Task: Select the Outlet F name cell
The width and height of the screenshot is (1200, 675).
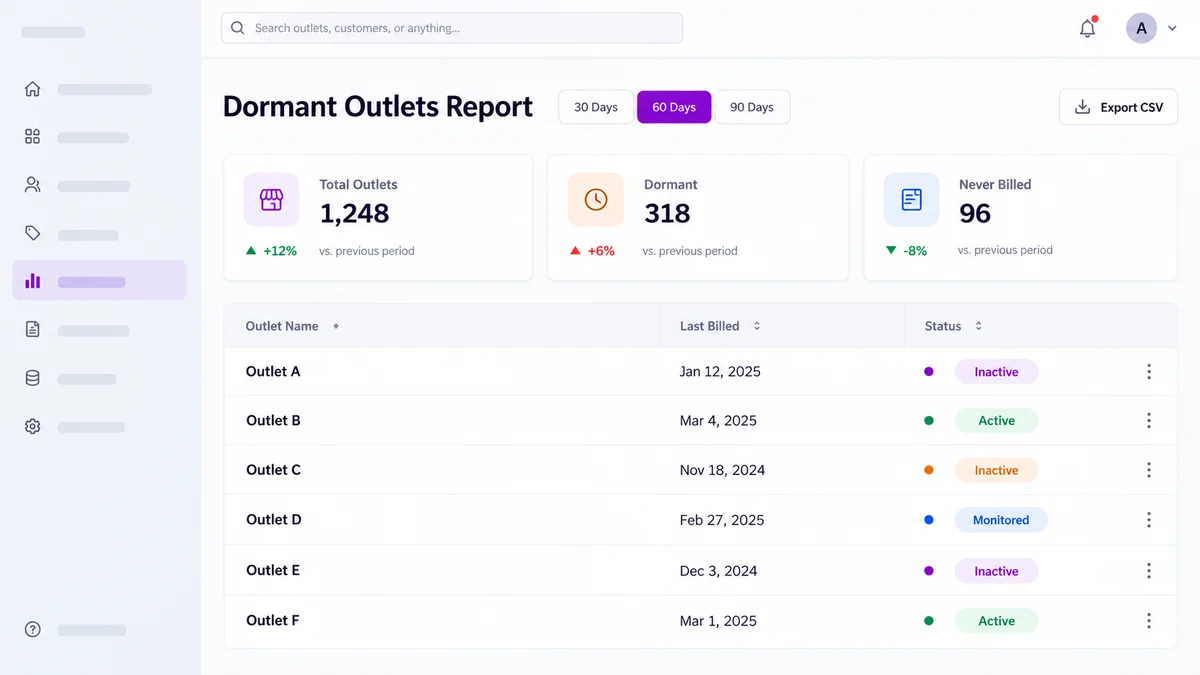Action: [273, 620]
